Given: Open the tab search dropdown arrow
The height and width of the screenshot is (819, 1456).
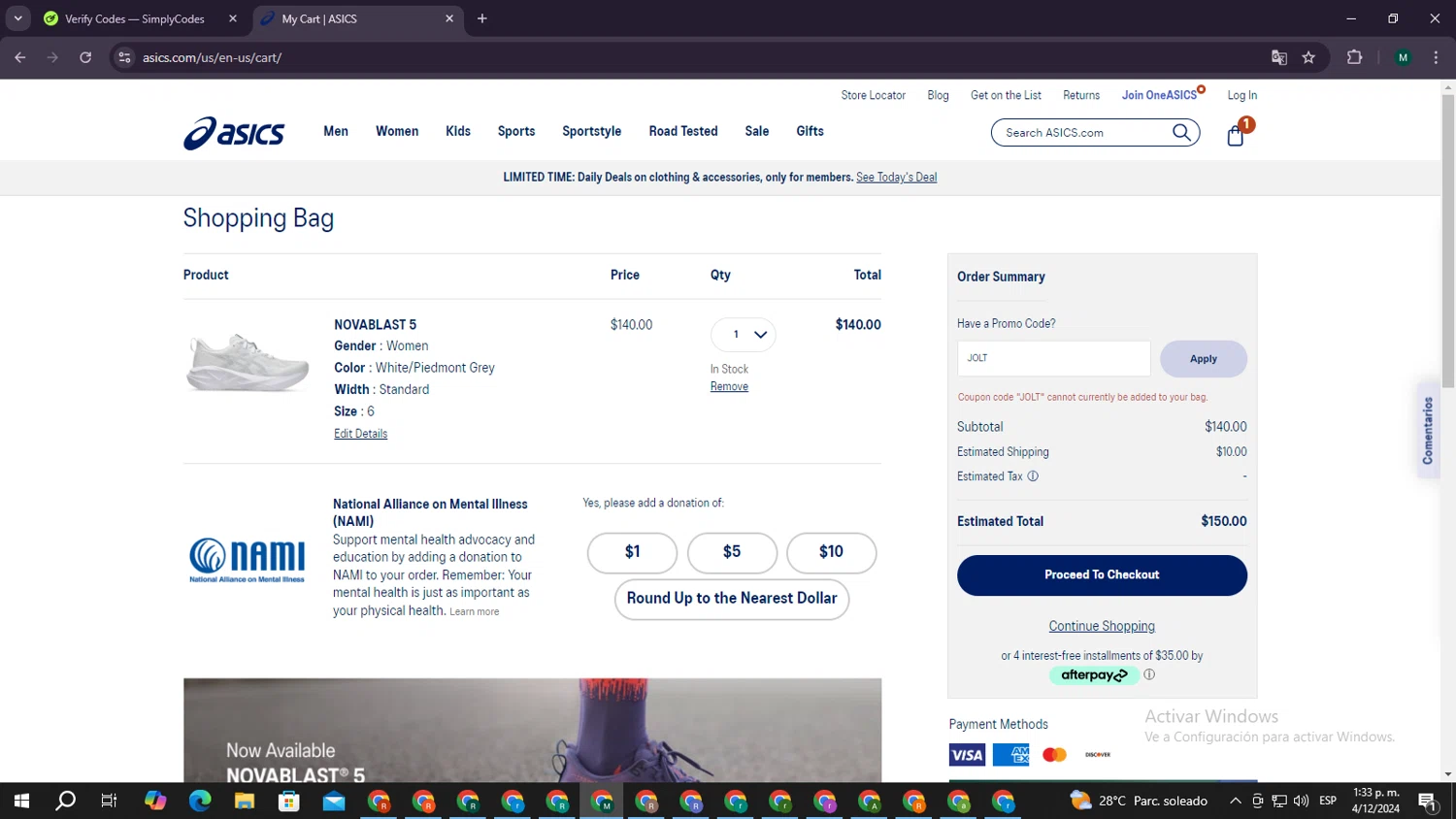Looking at the screenshot, I should [17, 18].
